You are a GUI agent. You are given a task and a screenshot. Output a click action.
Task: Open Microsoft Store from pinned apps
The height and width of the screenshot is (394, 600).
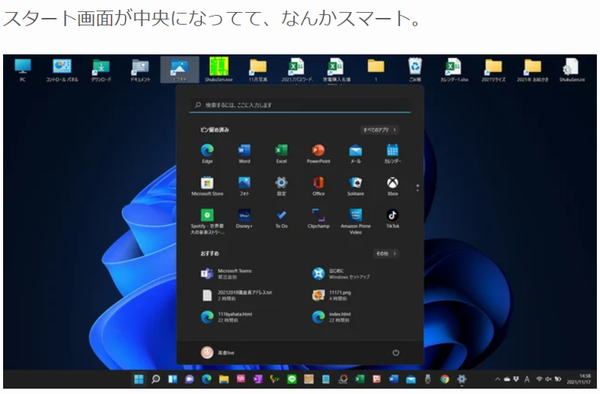[207, 186]
